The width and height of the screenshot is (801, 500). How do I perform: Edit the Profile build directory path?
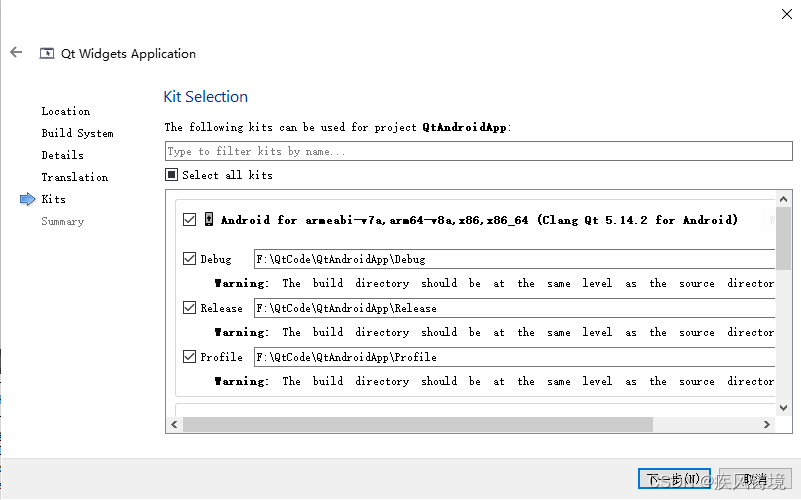(x=514, y=357)
